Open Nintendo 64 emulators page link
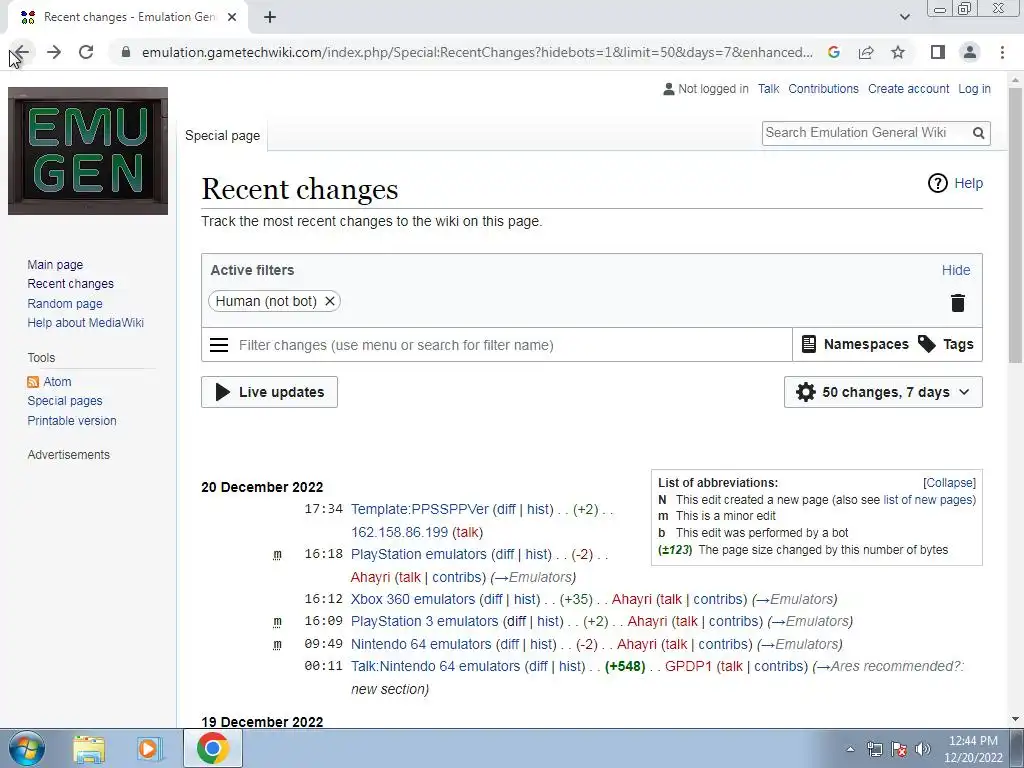 tap(421, 645)
